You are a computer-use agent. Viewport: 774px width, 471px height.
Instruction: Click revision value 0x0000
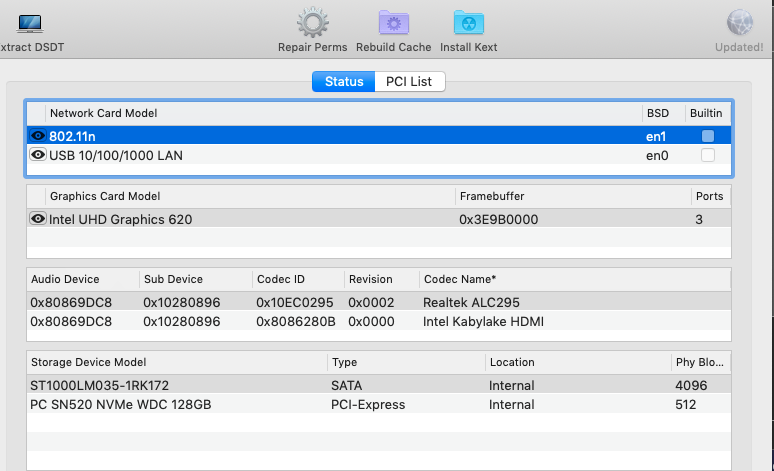click(x=371, y=321)
